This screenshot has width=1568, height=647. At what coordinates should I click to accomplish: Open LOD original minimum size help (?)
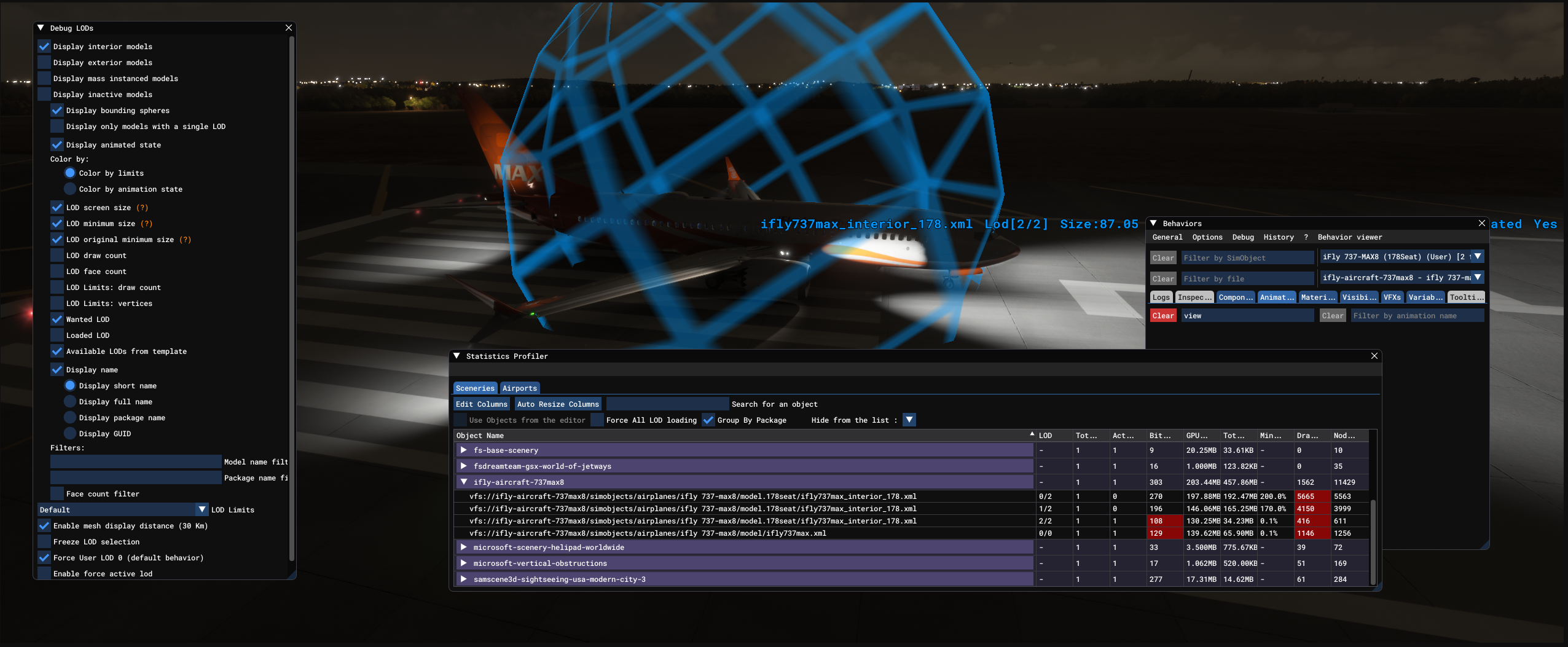tap(185, 240)
